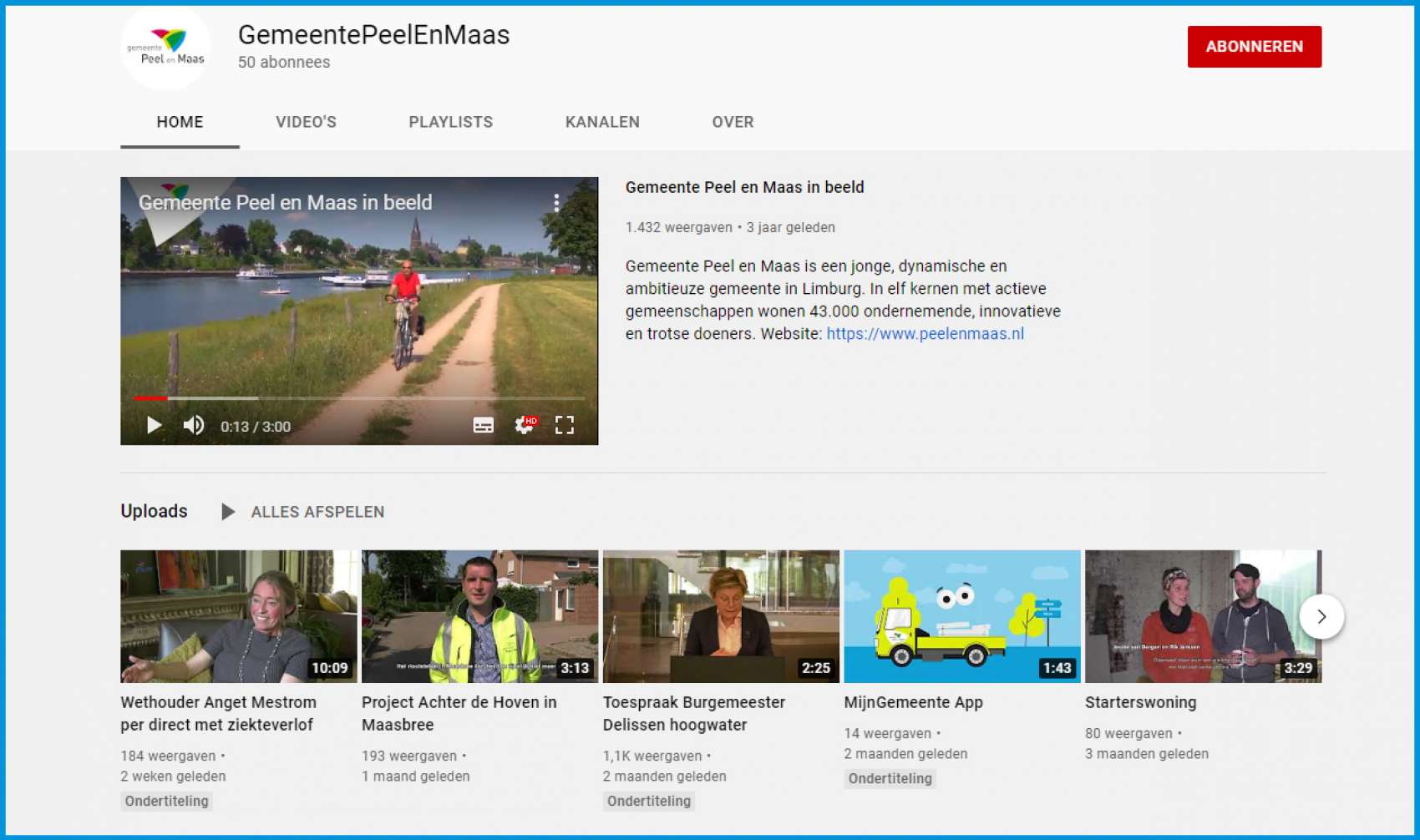Image resolution: width=1420 pixels, height=840 pixels.
Task: Open the Playlists tab
Action: click(x=450, y=122)
